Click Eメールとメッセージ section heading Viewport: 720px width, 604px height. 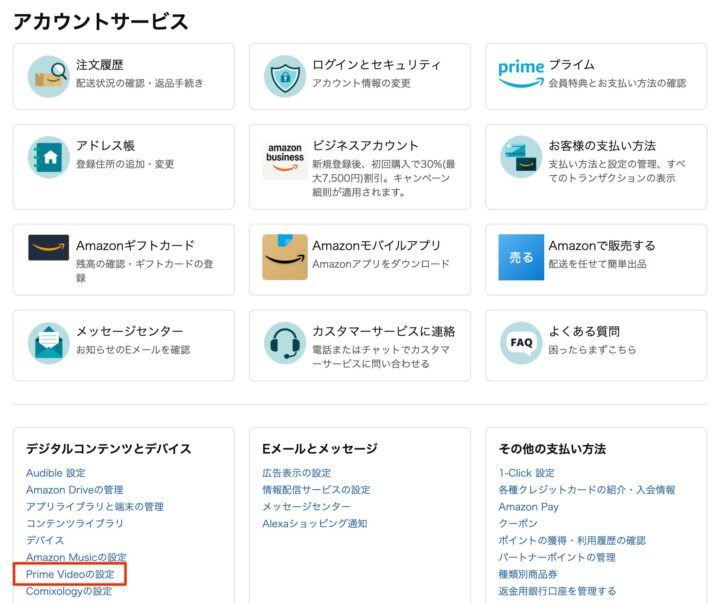point(320,448)
